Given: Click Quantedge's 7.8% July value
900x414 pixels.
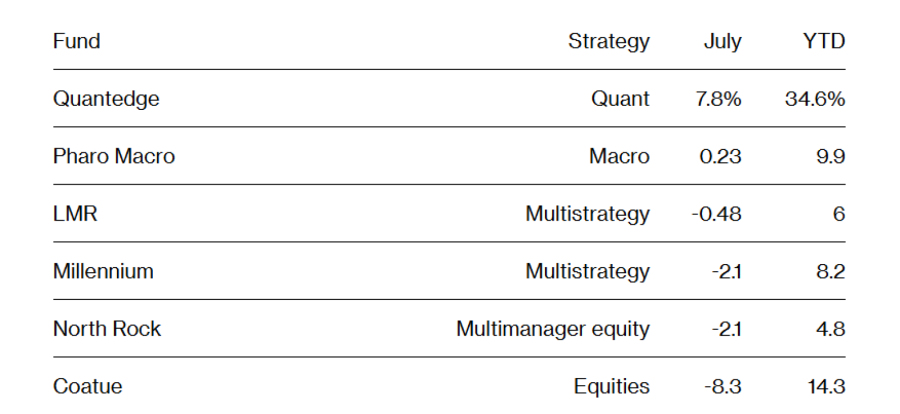Looking at the screenshot, I should [719, 99].
